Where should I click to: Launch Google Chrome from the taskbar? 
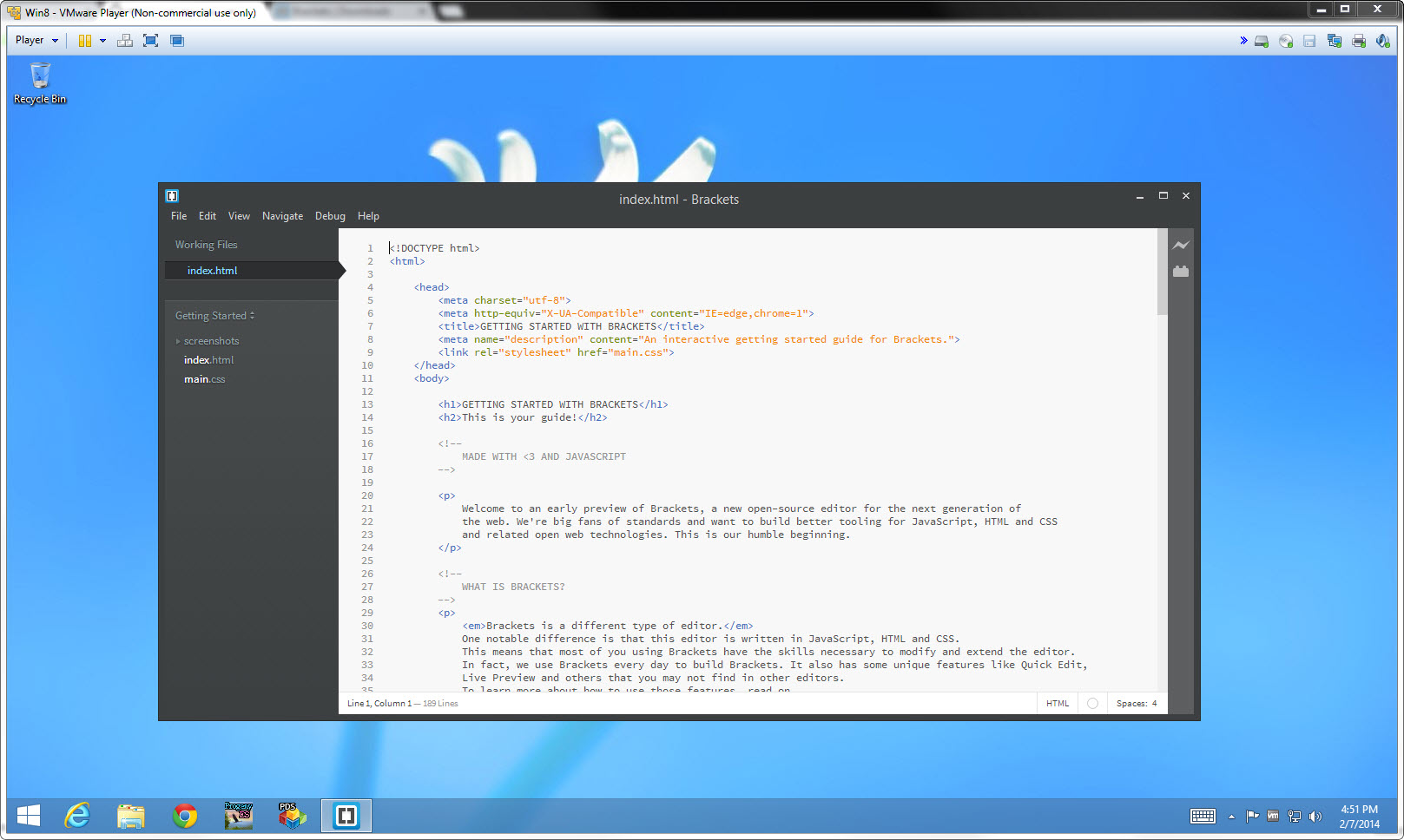coord(184,816)
